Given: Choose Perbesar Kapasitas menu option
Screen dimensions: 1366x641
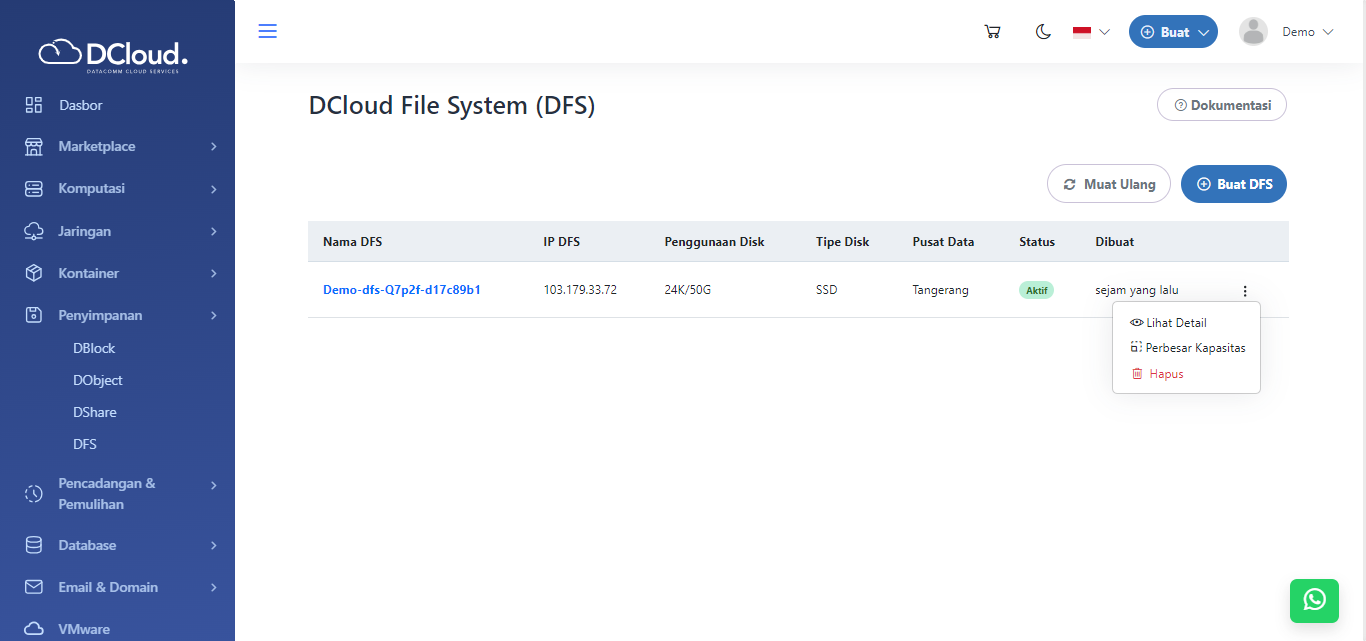Looking at the screenshot, I should 1194,348.
